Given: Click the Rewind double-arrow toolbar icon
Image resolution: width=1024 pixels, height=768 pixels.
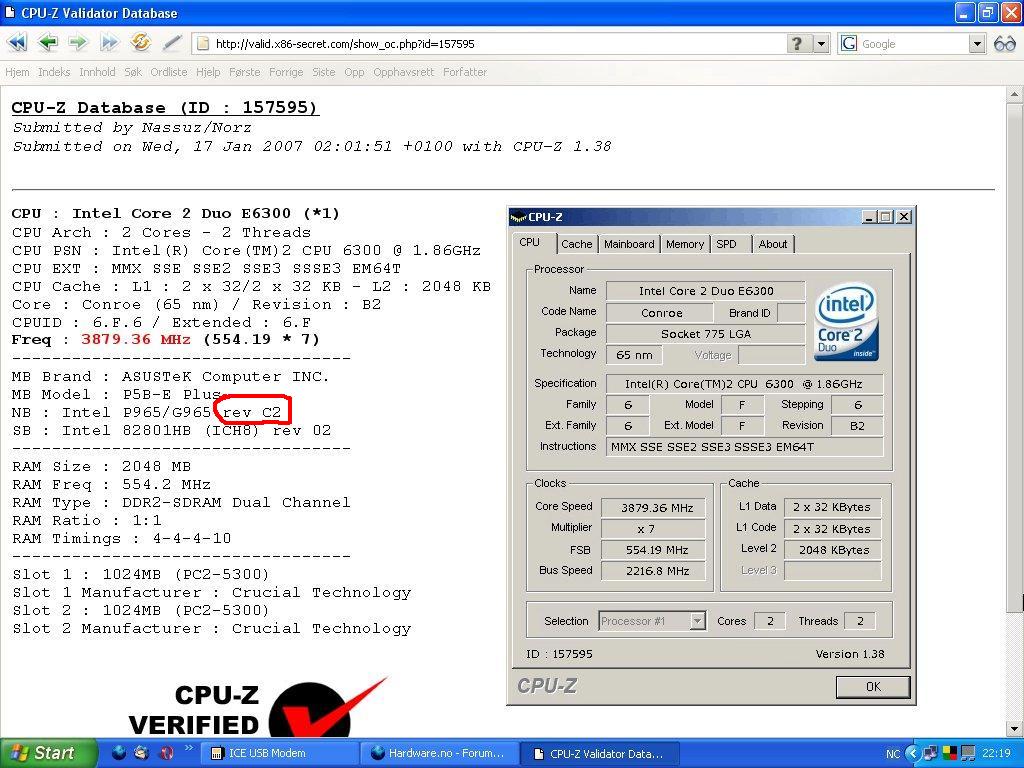Looking at the screenshot, I should pos(18,43).
